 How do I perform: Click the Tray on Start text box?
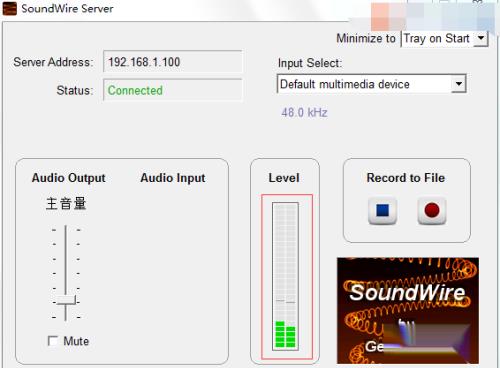click(x=438, y=38)
